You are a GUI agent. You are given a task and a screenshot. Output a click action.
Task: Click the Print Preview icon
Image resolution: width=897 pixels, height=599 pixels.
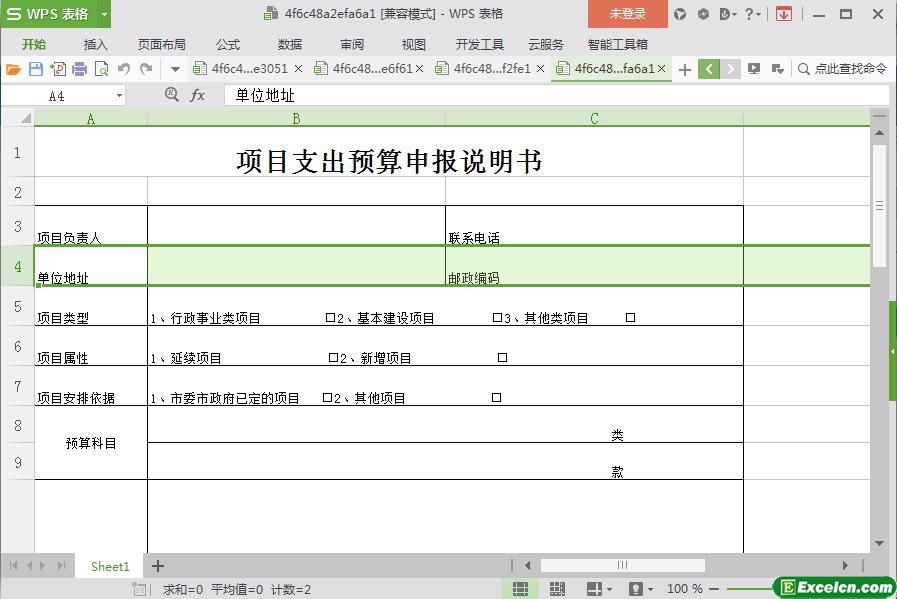pyautogui.click(x=101, y=69)
